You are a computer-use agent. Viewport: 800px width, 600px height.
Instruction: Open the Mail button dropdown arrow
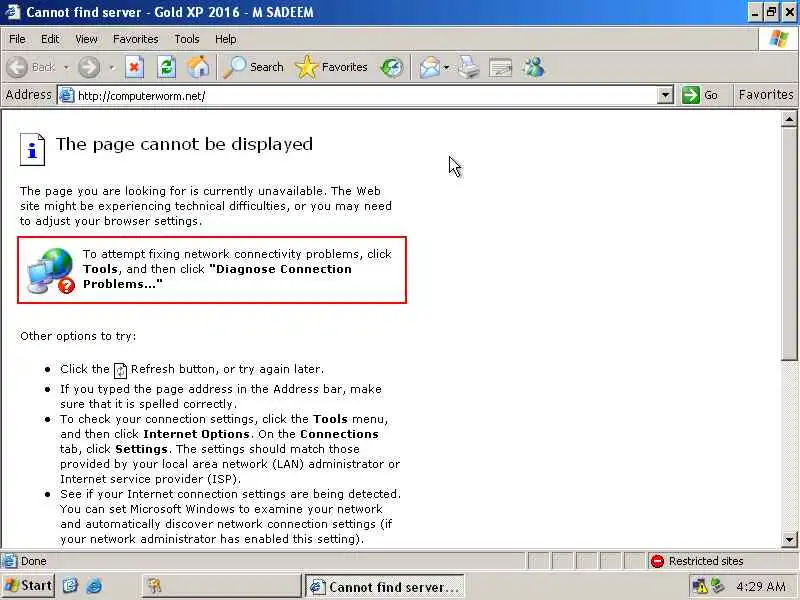click(446, 67)
